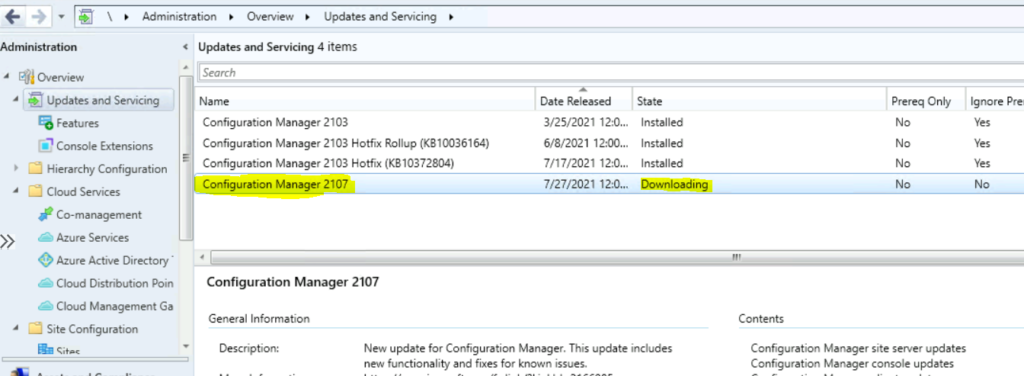1024x376 pixels.
Task: Select Hierarchy Configuration tree item
Action: tap(107, 169)
